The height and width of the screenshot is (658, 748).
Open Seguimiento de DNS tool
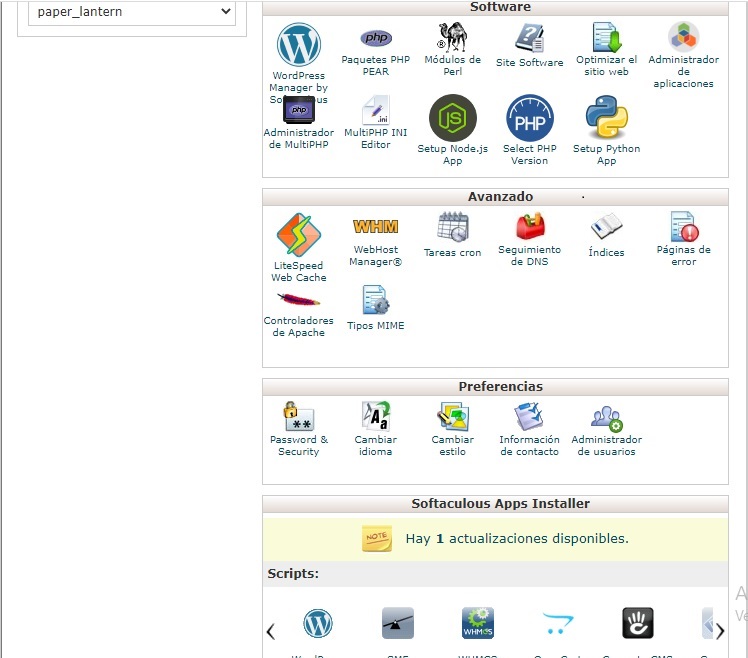tap(529, 228)
